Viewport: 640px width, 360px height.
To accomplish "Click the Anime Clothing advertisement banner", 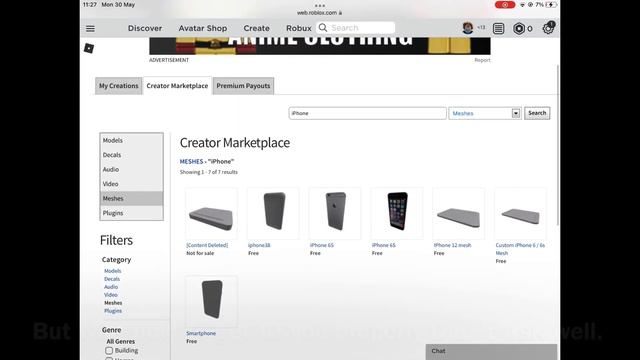I will pos(320,46).
